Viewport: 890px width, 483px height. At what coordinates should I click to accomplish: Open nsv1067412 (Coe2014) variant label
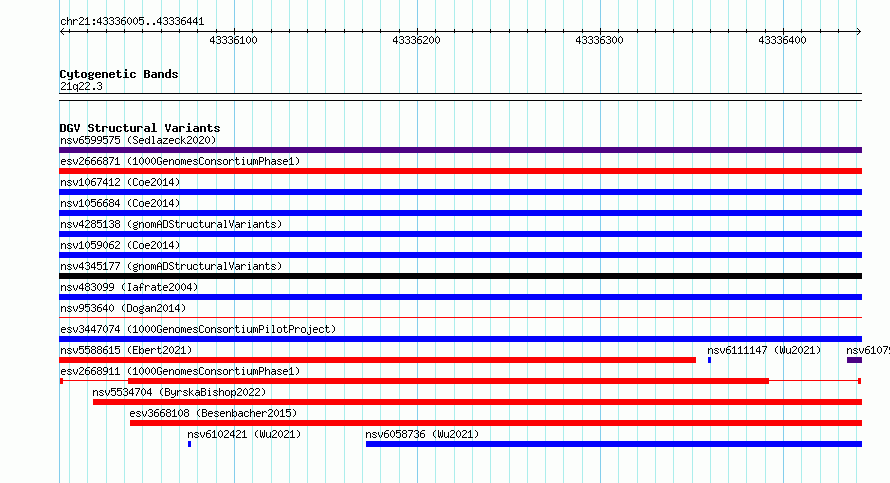120,182
